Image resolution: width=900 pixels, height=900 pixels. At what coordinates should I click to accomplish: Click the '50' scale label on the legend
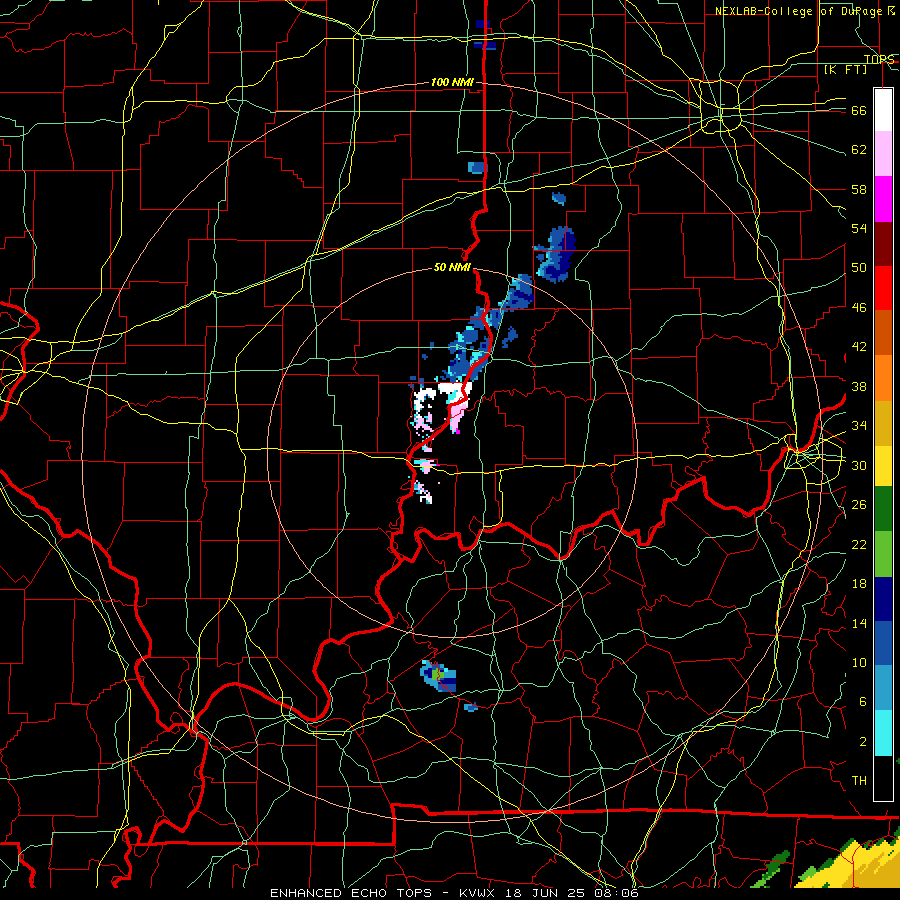(x=859, y=267)
